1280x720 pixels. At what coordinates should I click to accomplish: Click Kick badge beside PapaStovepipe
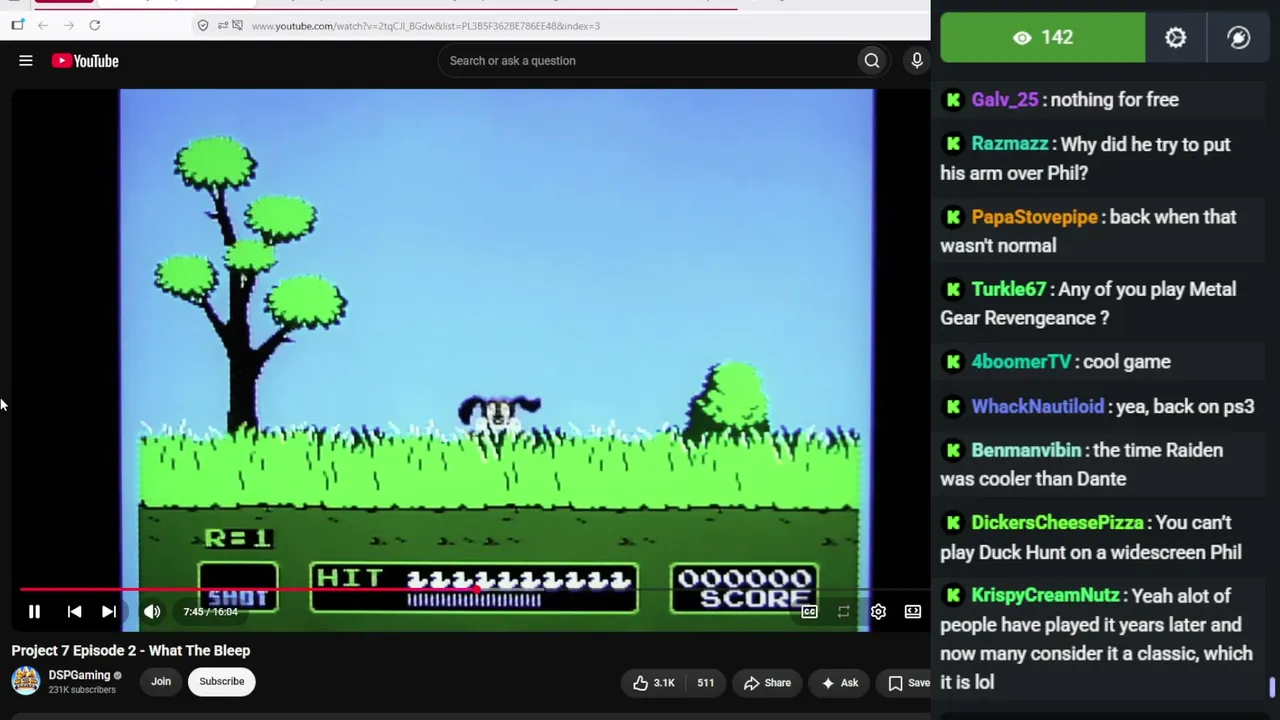click(x=953, y=217)
